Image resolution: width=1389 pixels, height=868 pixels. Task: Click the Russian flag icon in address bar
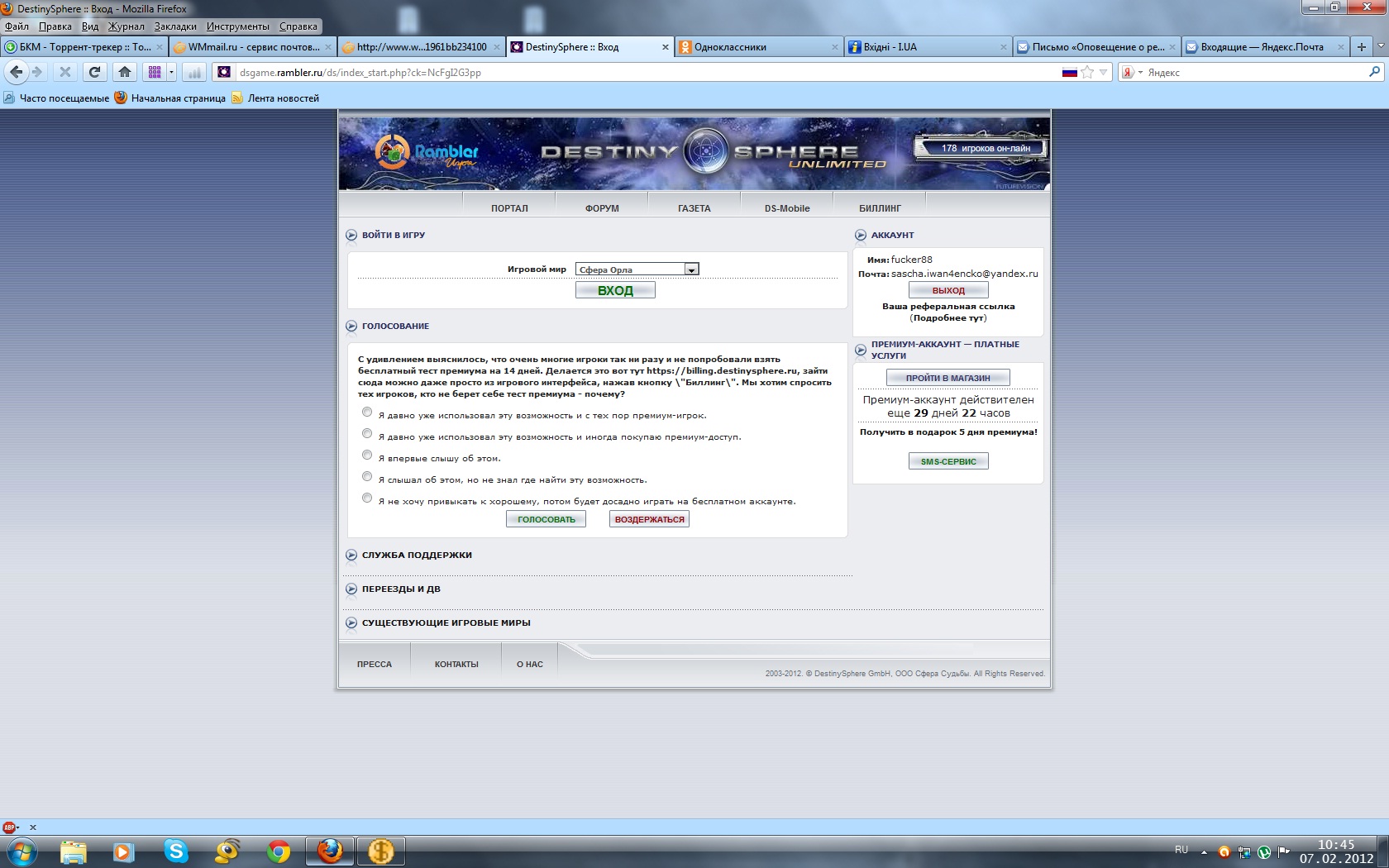(1070, 72)
